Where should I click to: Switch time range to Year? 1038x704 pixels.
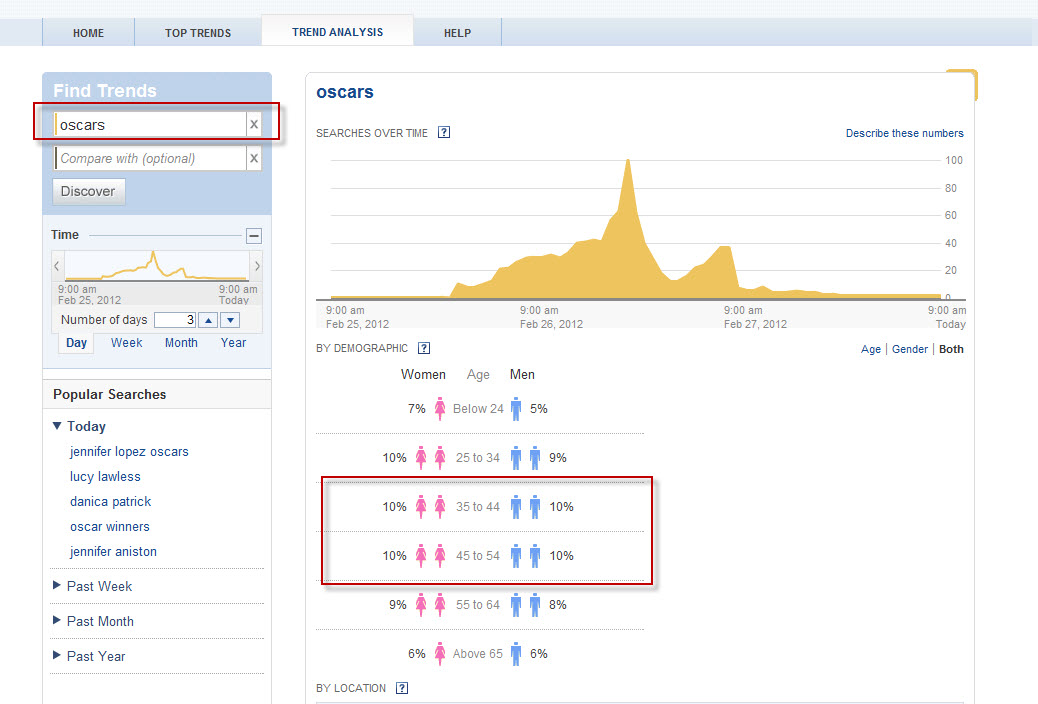234,343
